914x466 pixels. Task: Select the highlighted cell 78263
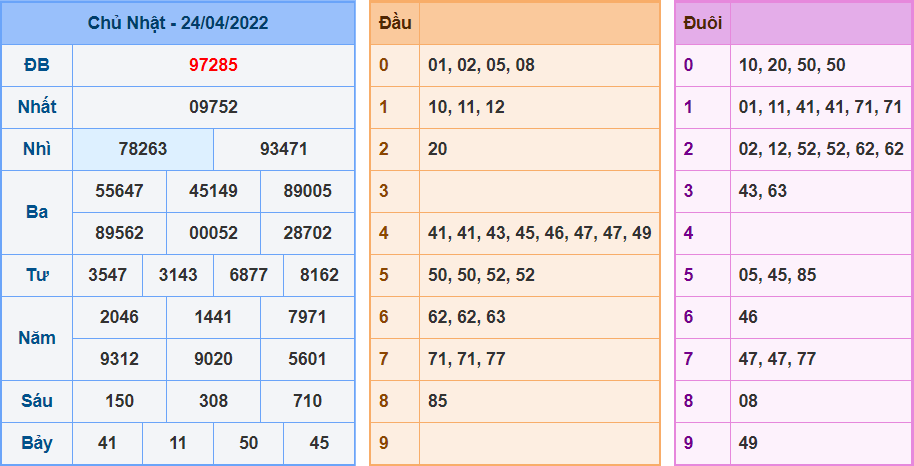[x=143, y=149]
